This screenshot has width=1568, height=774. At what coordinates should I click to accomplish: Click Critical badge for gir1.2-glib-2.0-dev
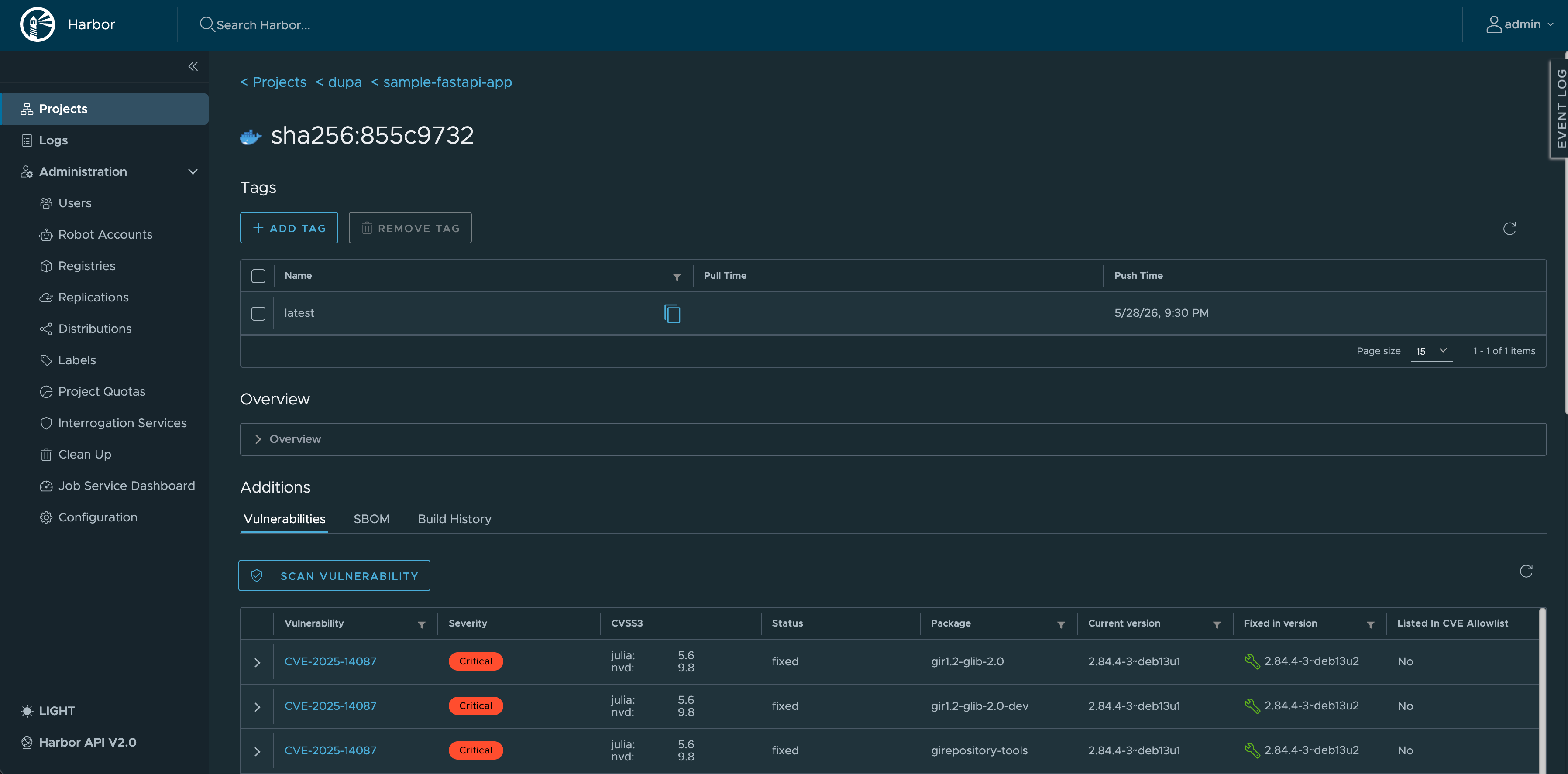475,706
